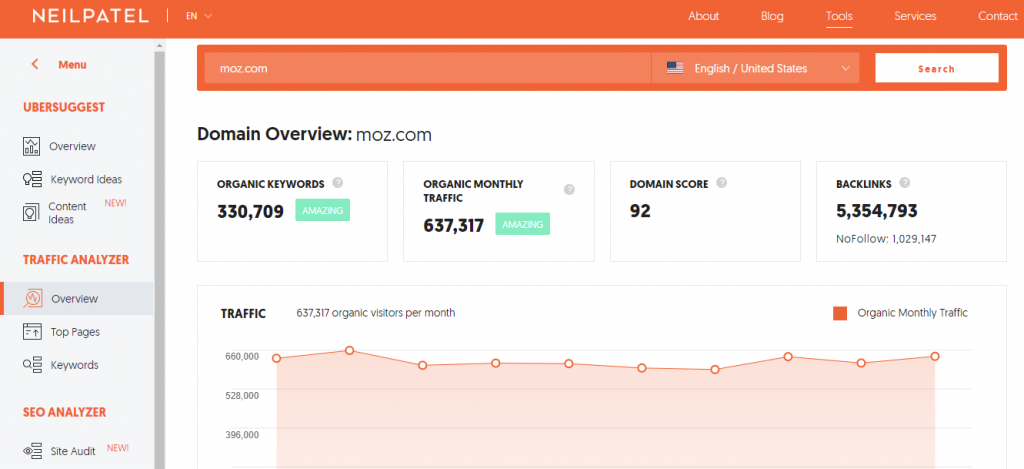Click the Site Audit eye icon
This screenshot has width=1024, height=469.
[x=32, y=451]
